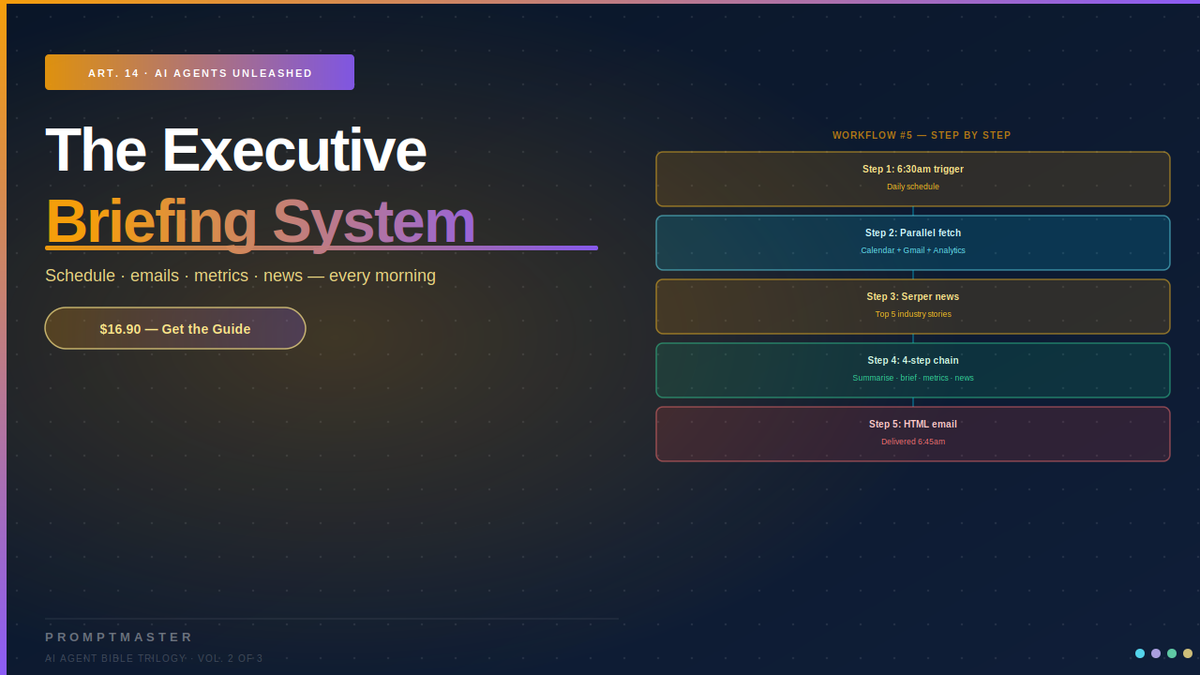
Task: Click the 'PROMPTMASTER' brand text
Action: click(119, 637)
